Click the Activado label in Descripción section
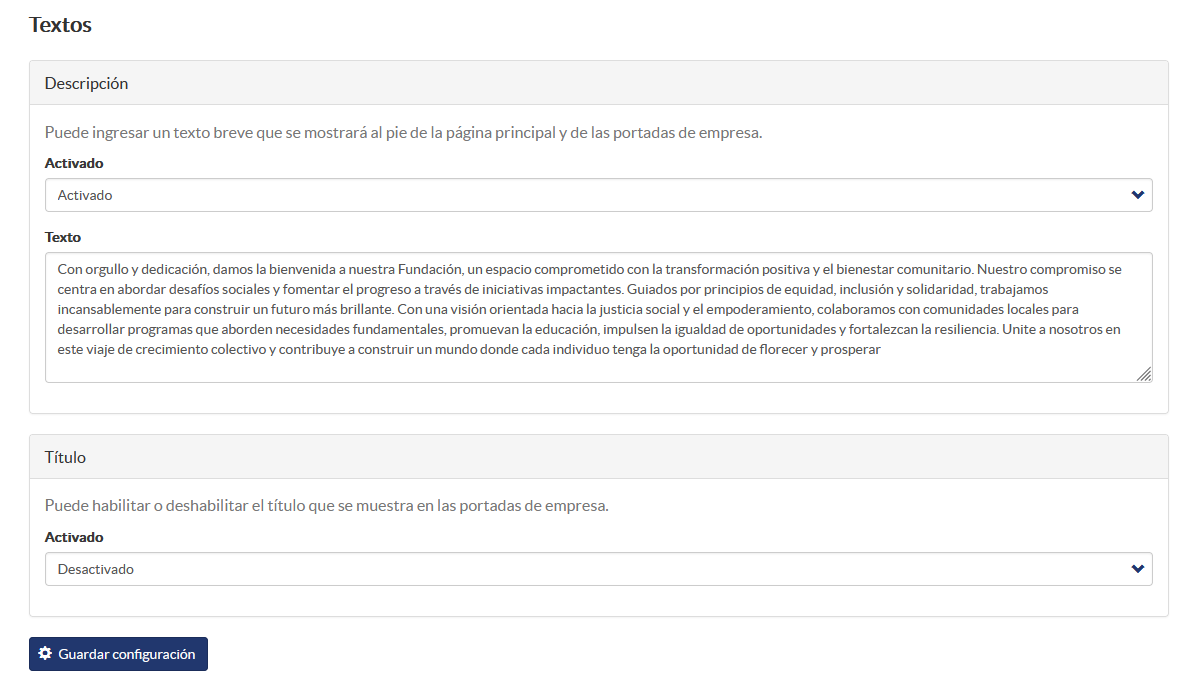 (74, 163)
